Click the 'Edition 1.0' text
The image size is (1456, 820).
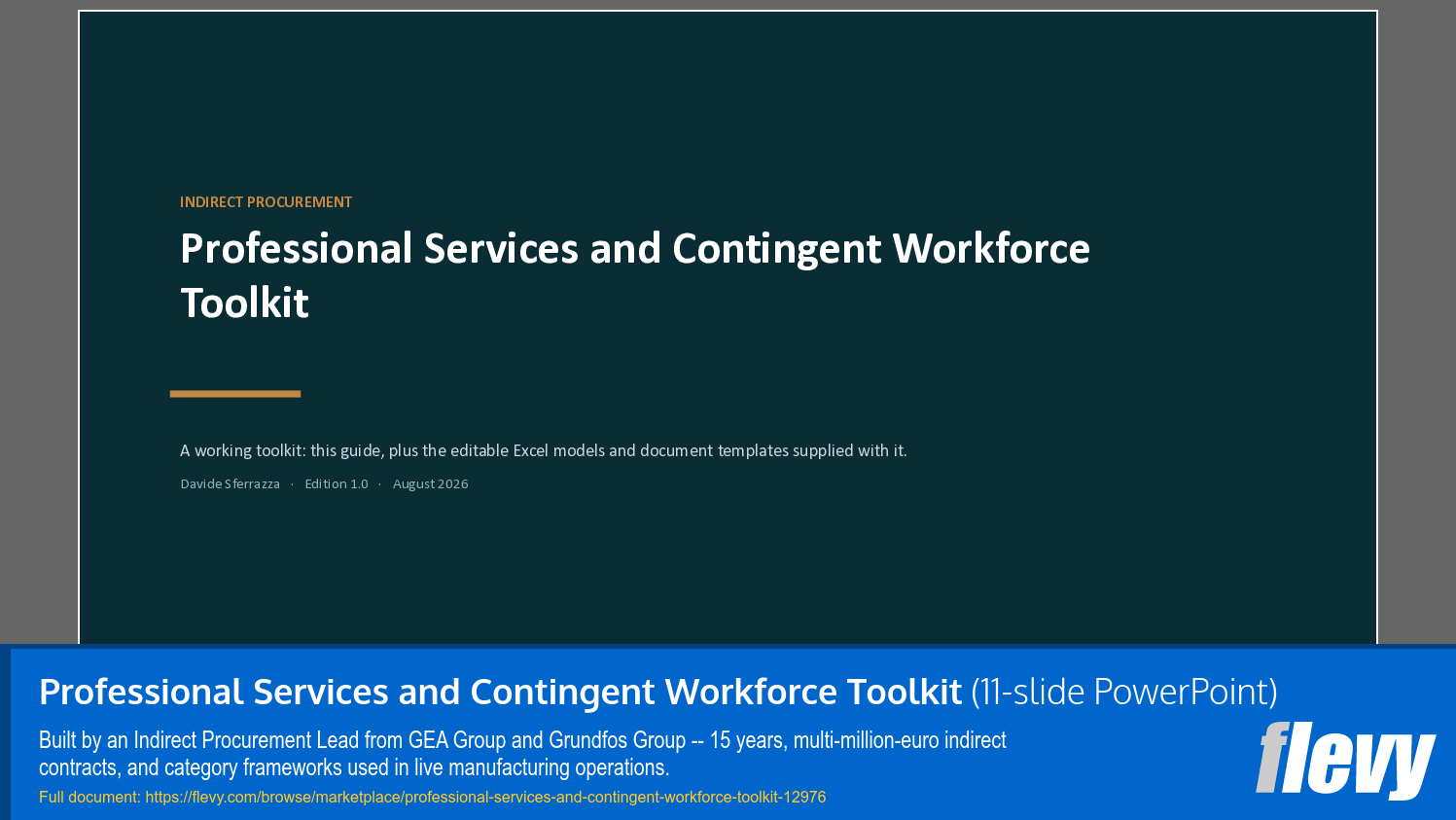click(x=337, y=483)
